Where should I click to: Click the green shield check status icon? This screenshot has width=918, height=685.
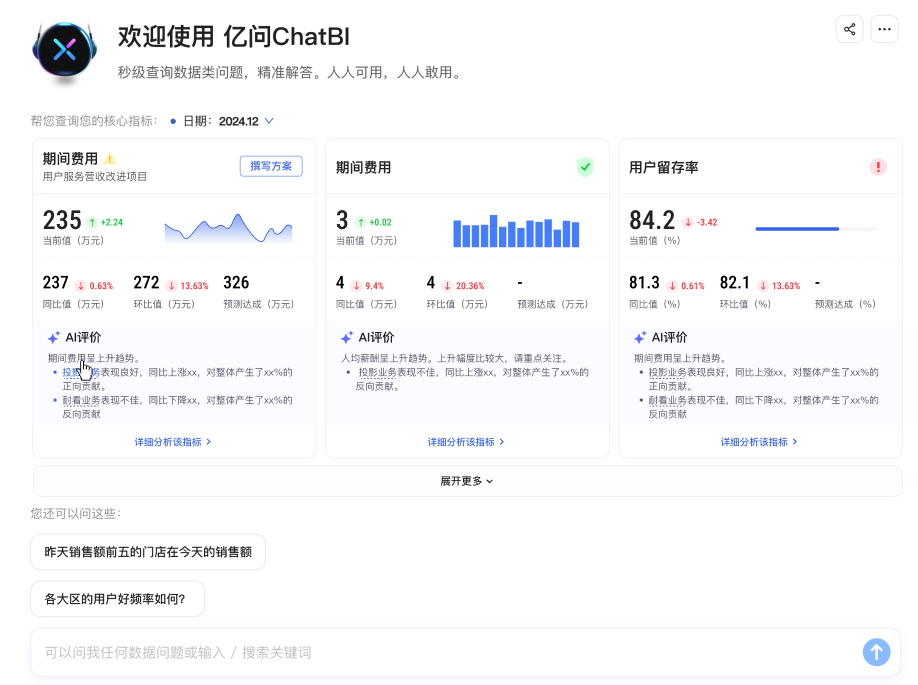(585, 167)
